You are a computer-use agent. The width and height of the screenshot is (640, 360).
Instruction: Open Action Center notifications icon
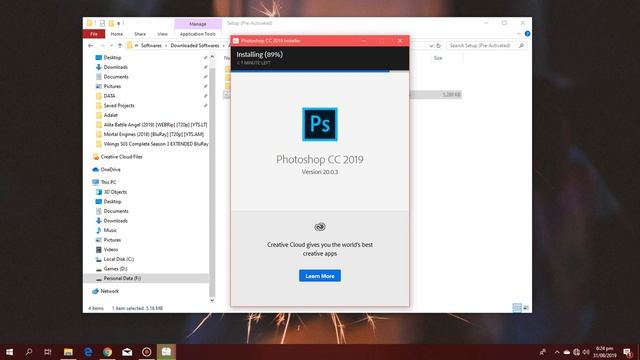[627, 352]
